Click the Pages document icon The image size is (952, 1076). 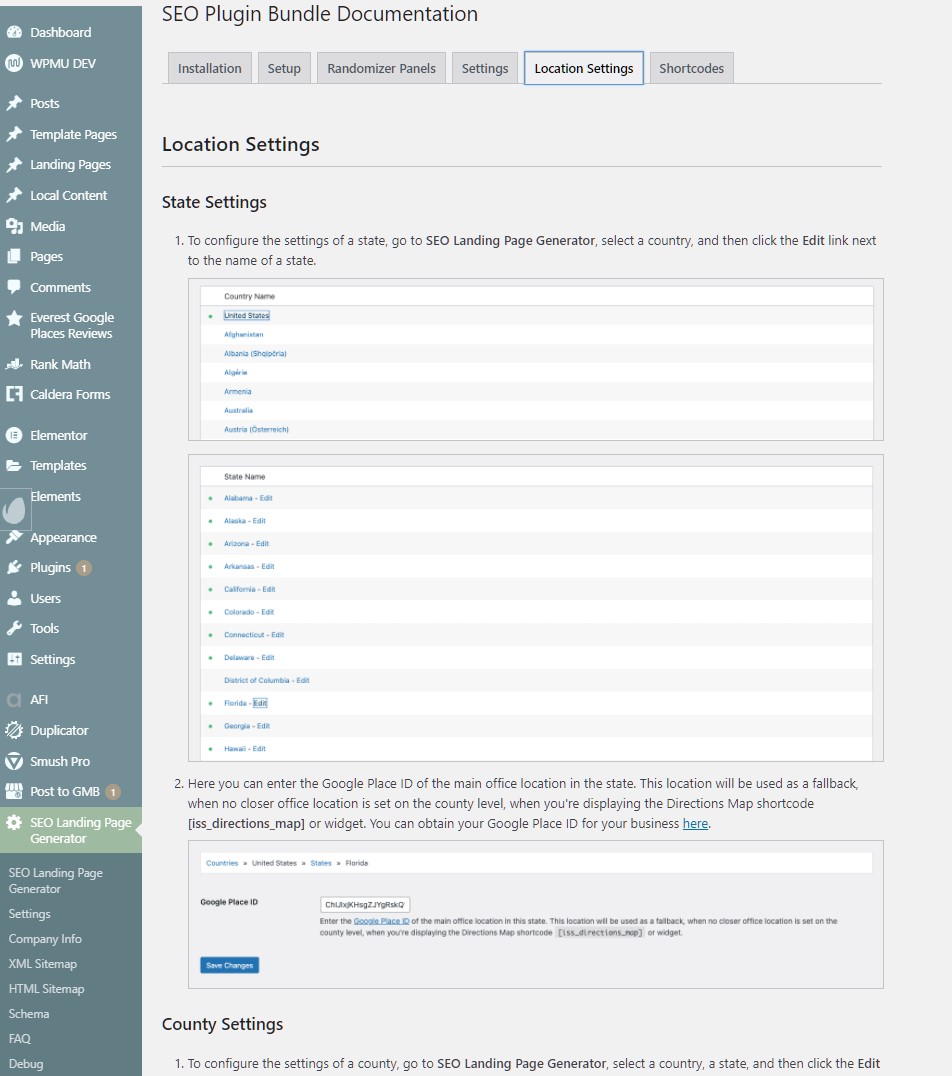(x=14, y=257)
